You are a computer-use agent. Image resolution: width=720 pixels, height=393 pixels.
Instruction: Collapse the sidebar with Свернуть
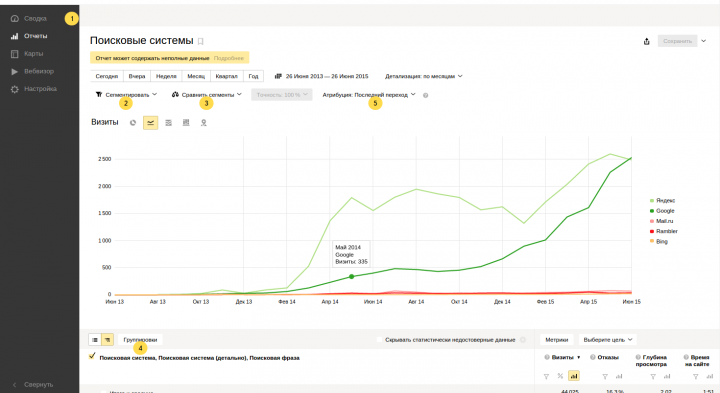click(x=33, y=384)
